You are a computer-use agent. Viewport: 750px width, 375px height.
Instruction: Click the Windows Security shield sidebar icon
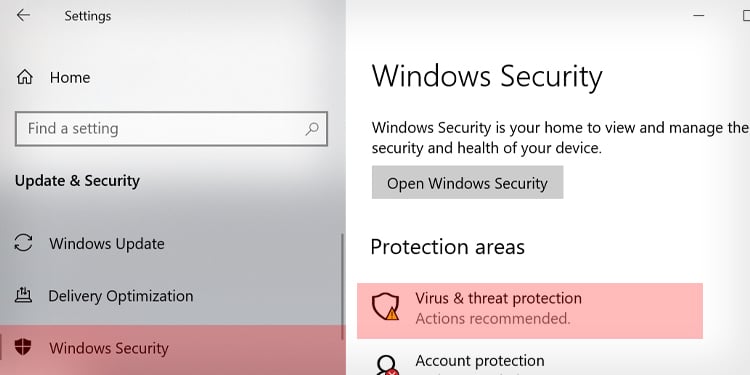23,347
